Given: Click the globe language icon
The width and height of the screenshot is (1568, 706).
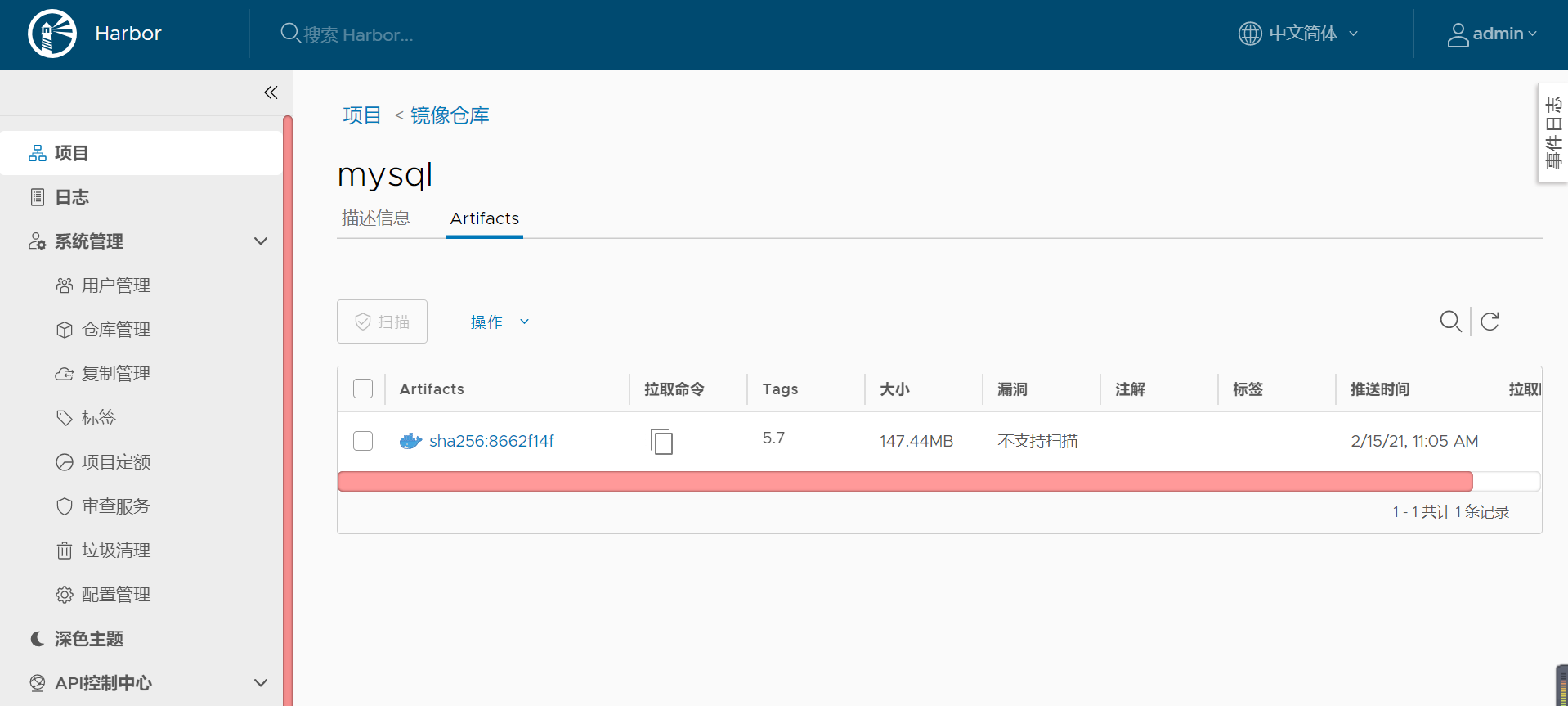Looking at the screenshot, I should 1250,34.
